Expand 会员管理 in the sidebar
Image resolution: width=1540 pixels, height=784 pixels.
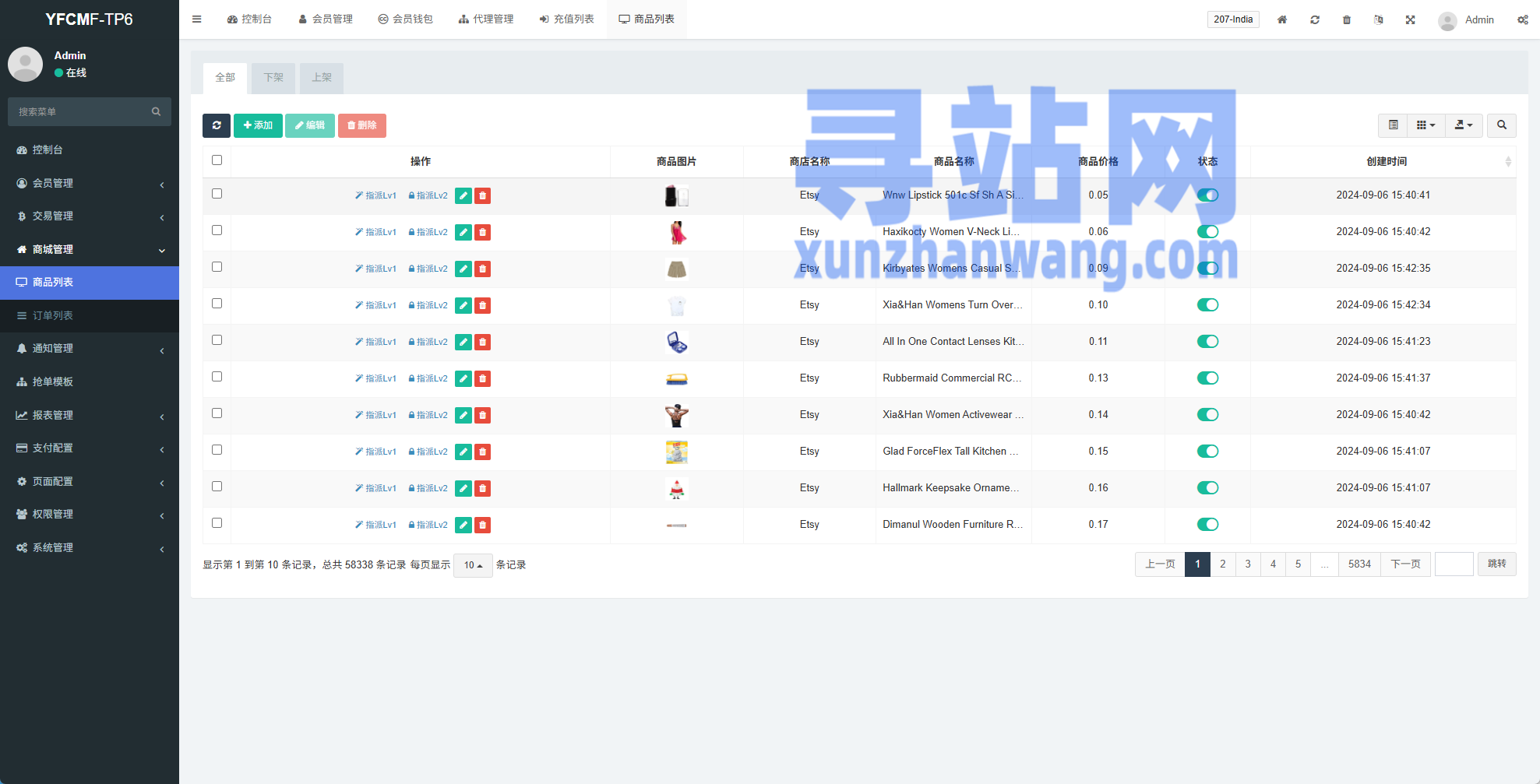(90, 183)
